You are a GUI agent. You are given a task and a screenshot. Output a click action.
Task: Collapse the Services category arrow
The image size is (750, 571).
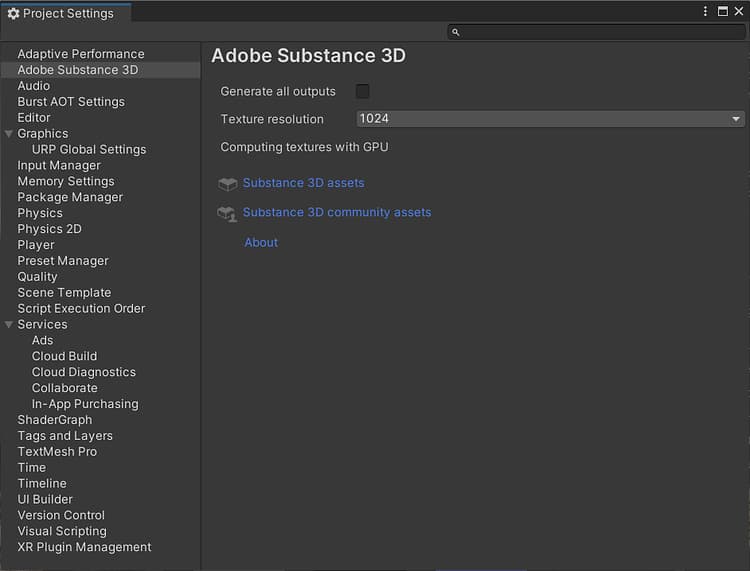pyautogui.click(x=9, y=324)
